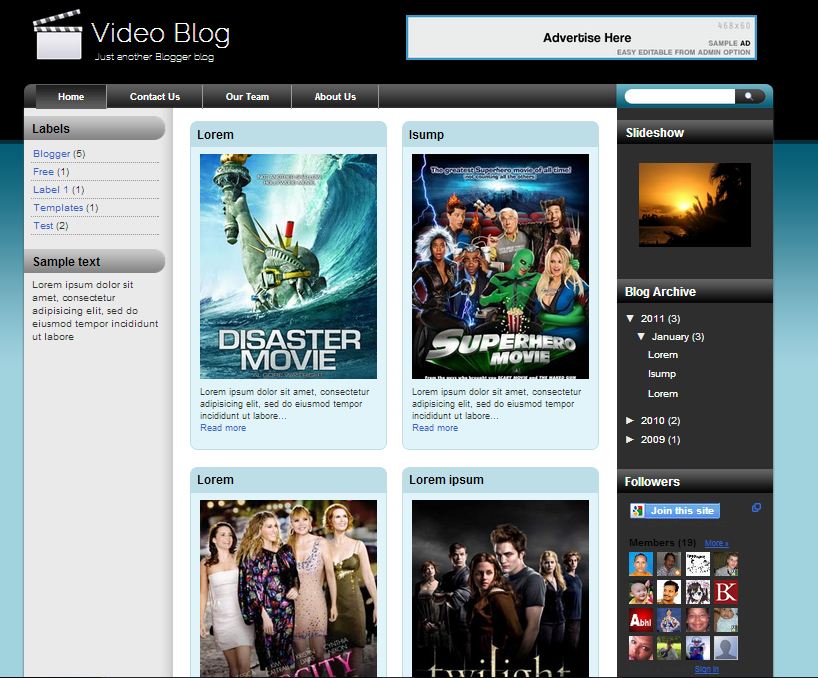The width and height of the screenshot is (818, 678).
Task: Open the Lorem ipsum post title
Action: coord(446,480)
